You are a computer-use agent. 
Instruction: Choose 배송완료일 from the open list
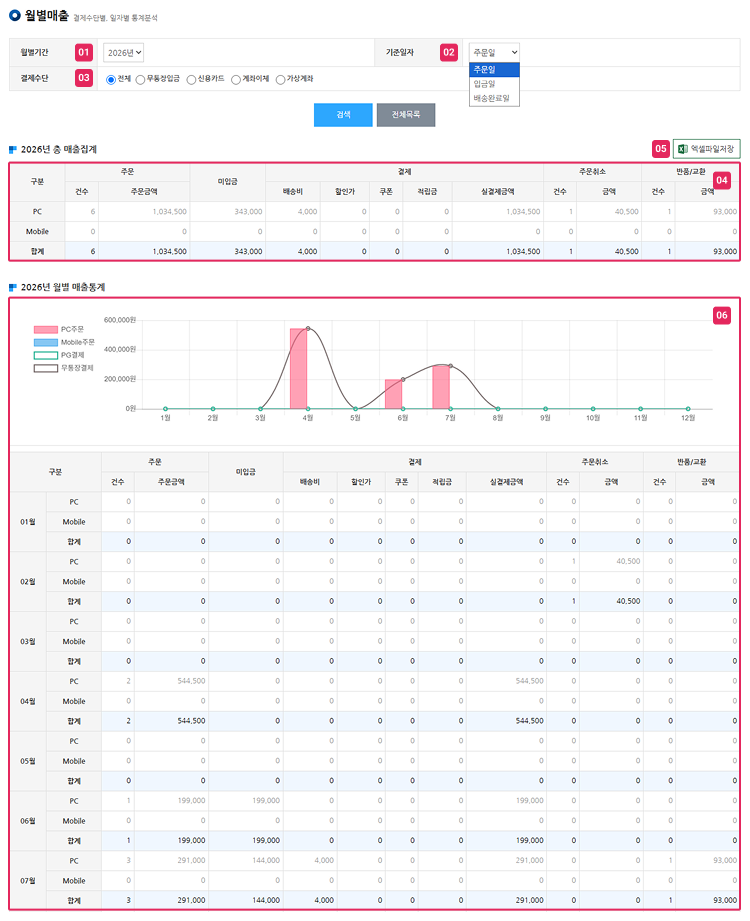pos(494,98)
